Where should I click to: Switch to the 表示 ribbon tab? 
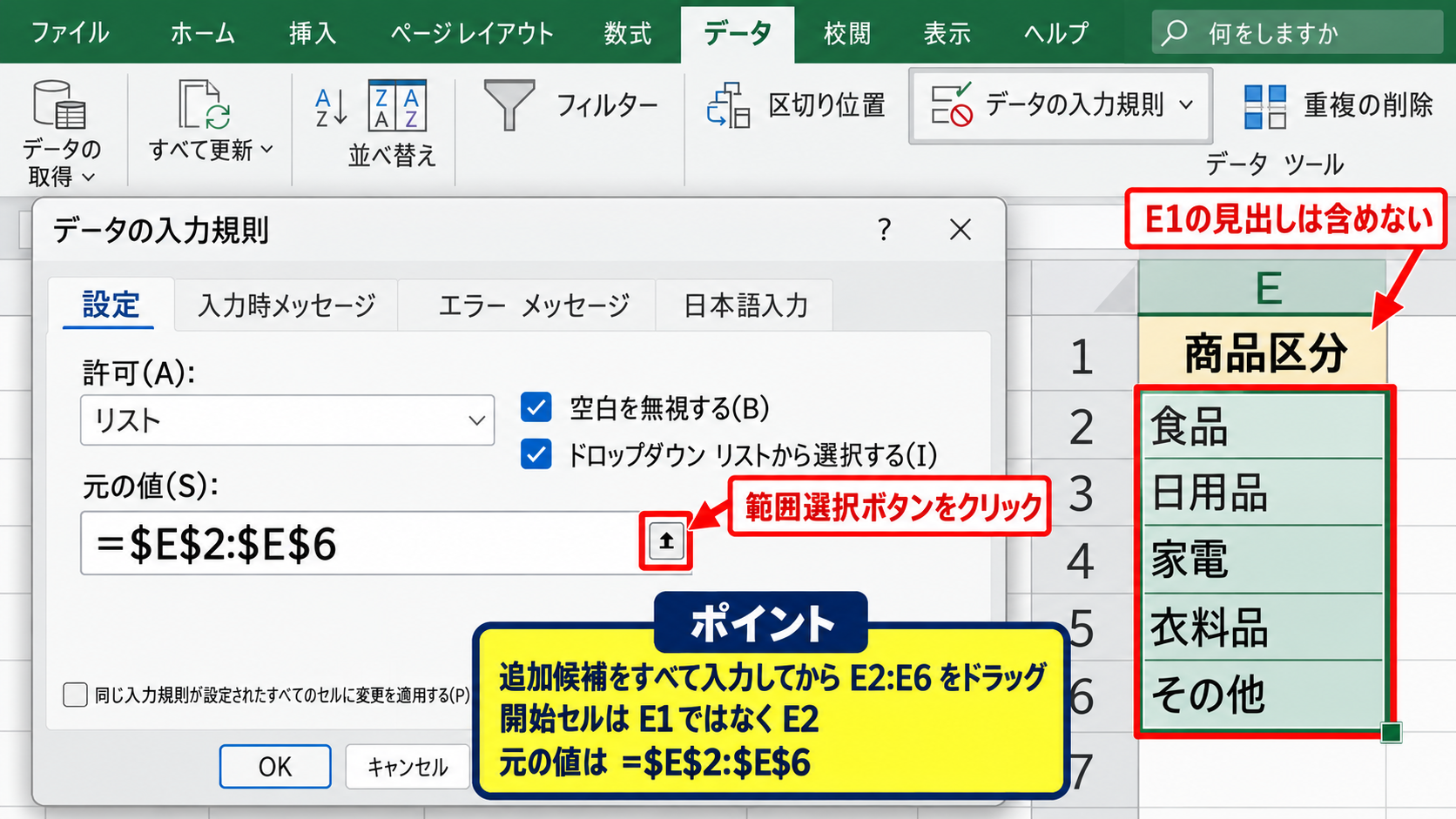pyautogui.click(x=947, y=33)
